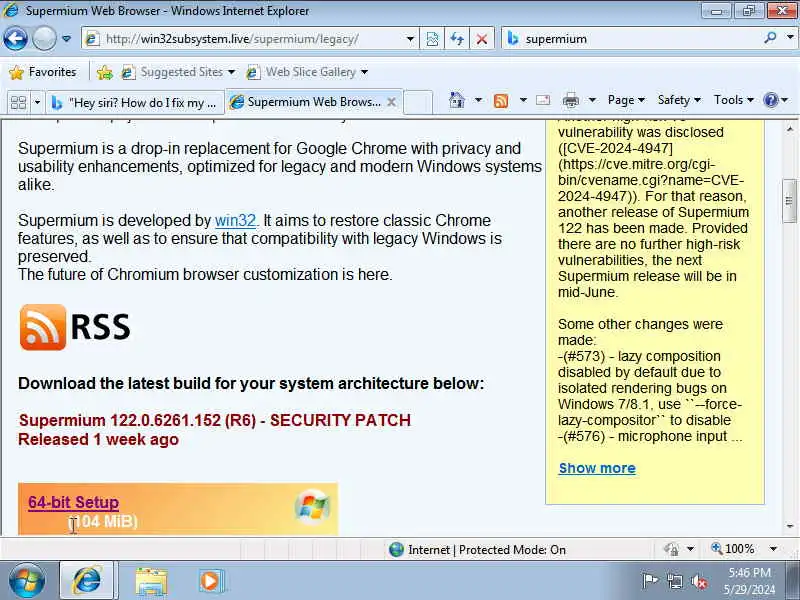Expand the Web Slice Gallery dropdown arrow
This screenshot has height=600, width=800.
click(x=364, y=72)
